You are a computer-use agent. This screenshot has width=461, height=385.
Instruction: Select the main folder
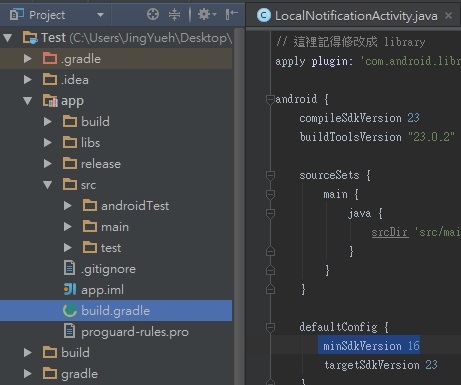pyautogui.click(x=115, y=227)
